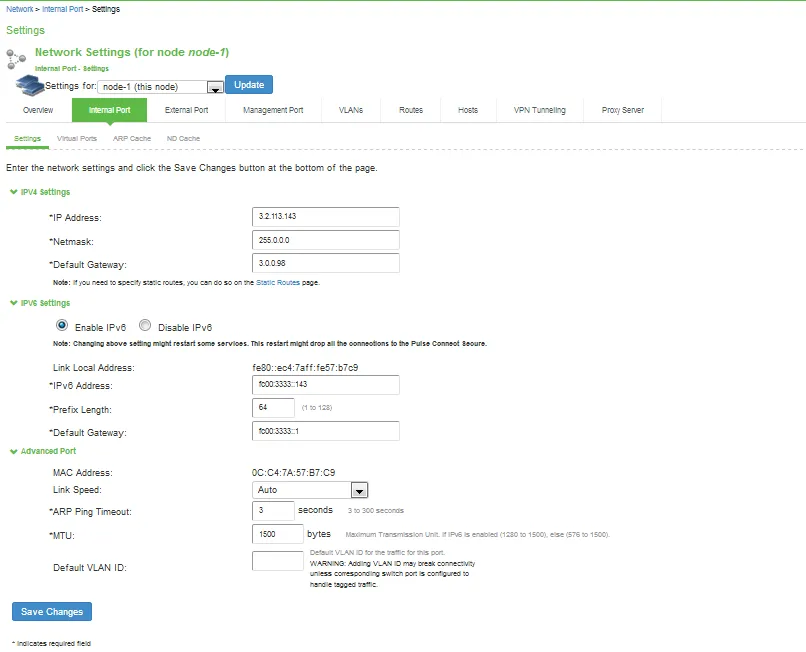Open the ARP Cache sub-tab

click(132, 139)
